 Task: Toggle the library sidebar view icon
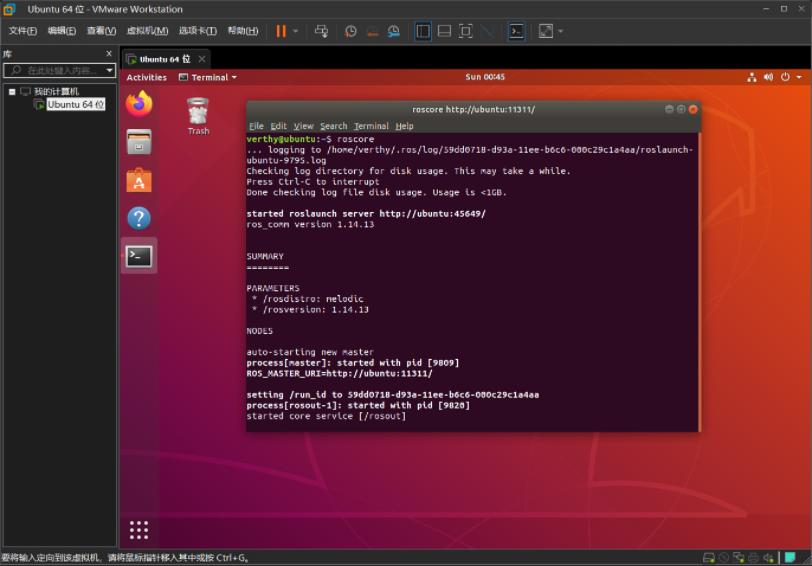point(423,31)
